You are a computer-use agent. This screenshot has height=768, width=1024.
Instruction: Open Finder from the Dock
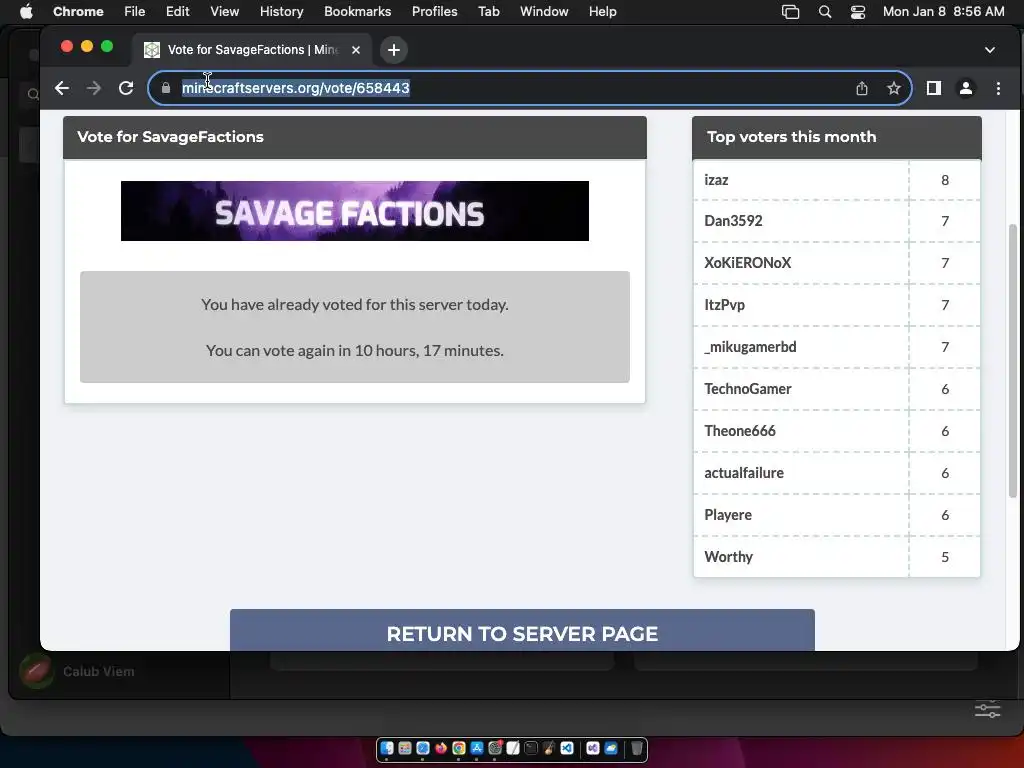click(387, 748)
